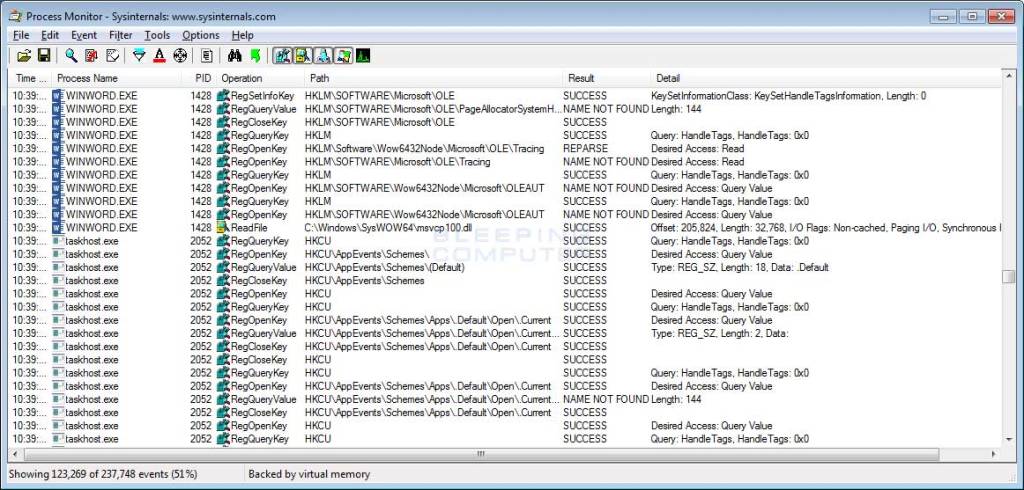Open the Options menu

coord(200,35)
